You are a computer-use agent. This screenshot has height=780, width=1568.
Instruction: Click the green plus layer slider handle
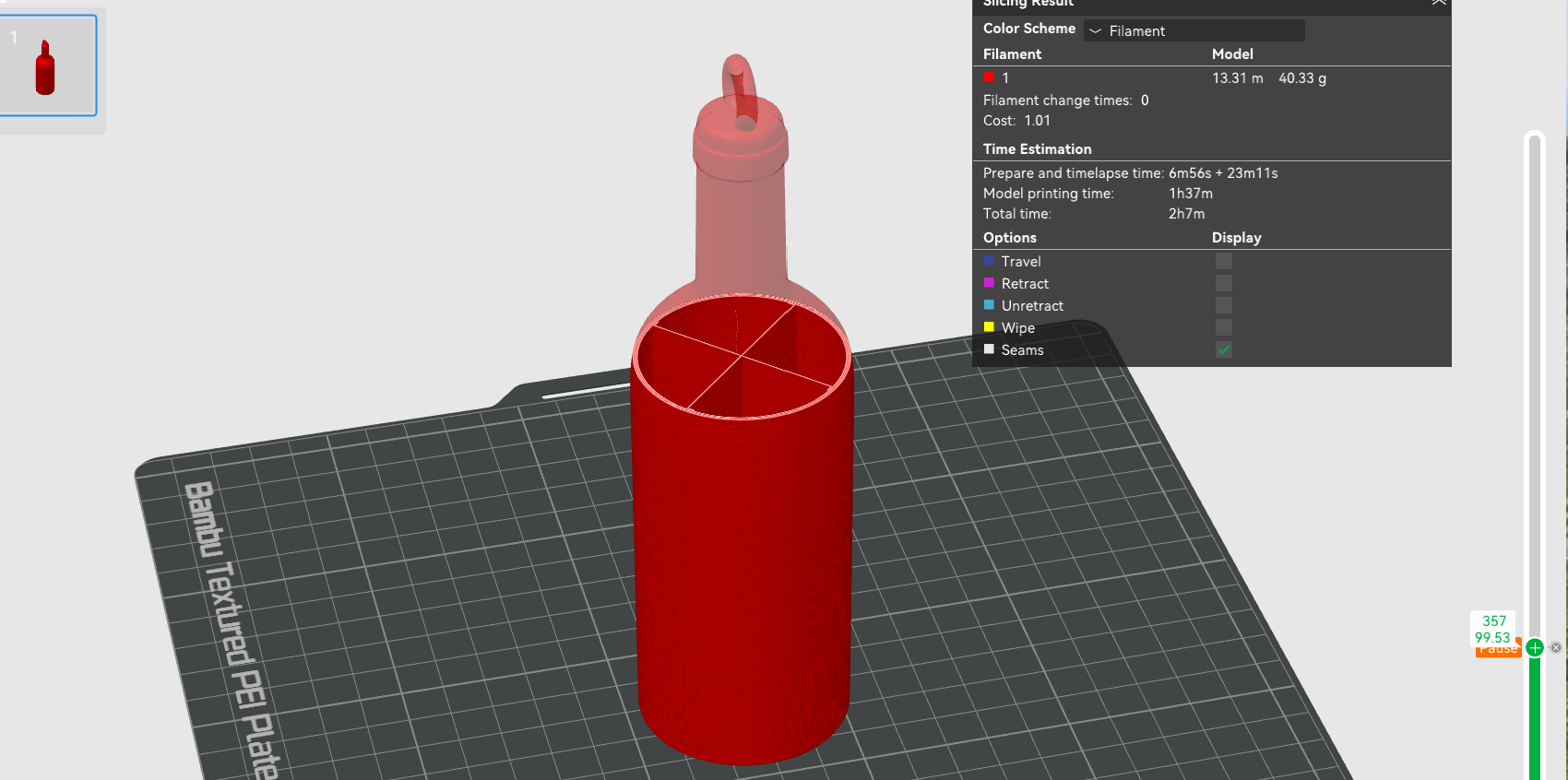pyautogui.click(x=1535, y=647)
